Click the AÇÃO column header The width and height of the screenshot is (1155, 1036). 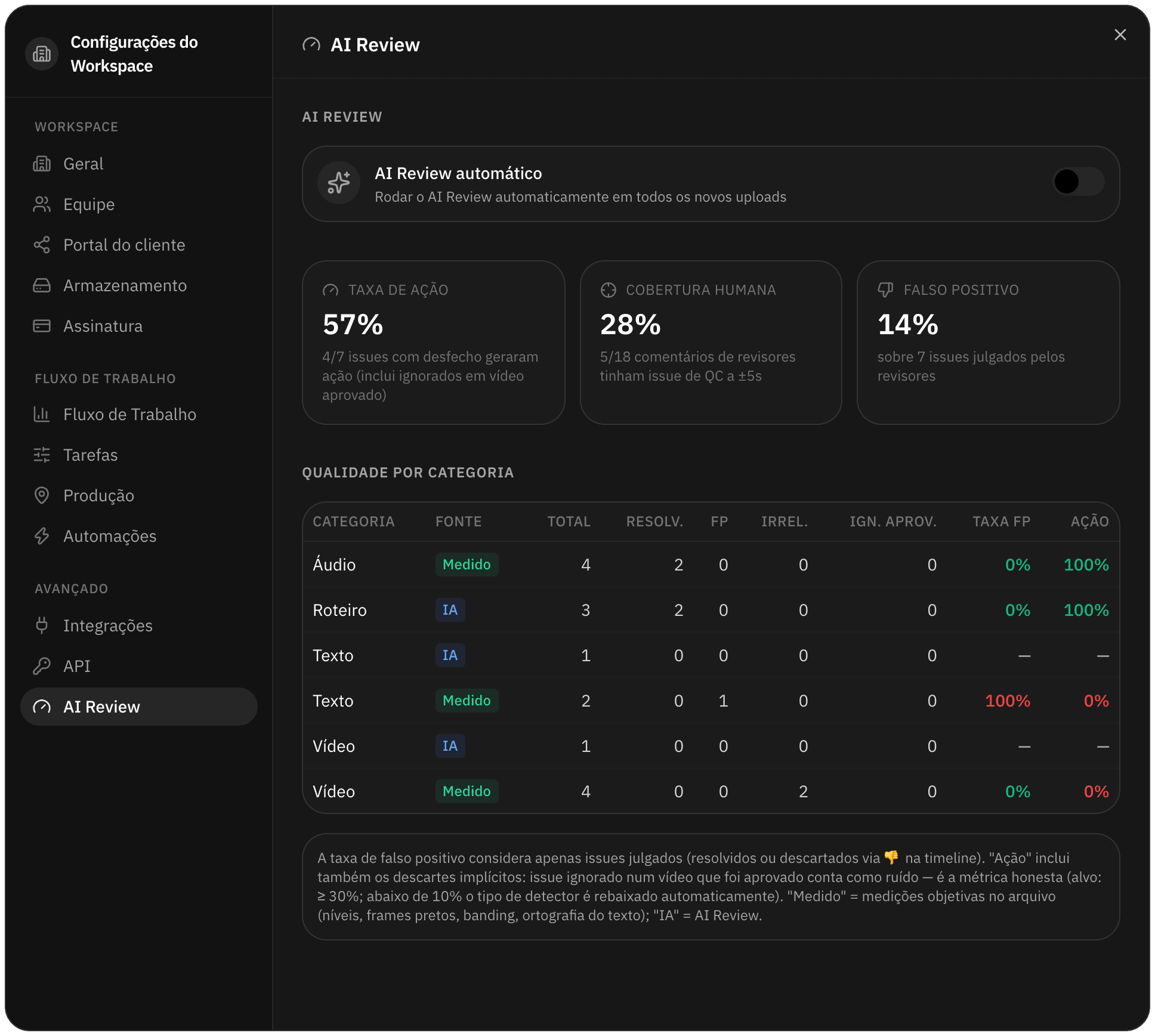1089,522
